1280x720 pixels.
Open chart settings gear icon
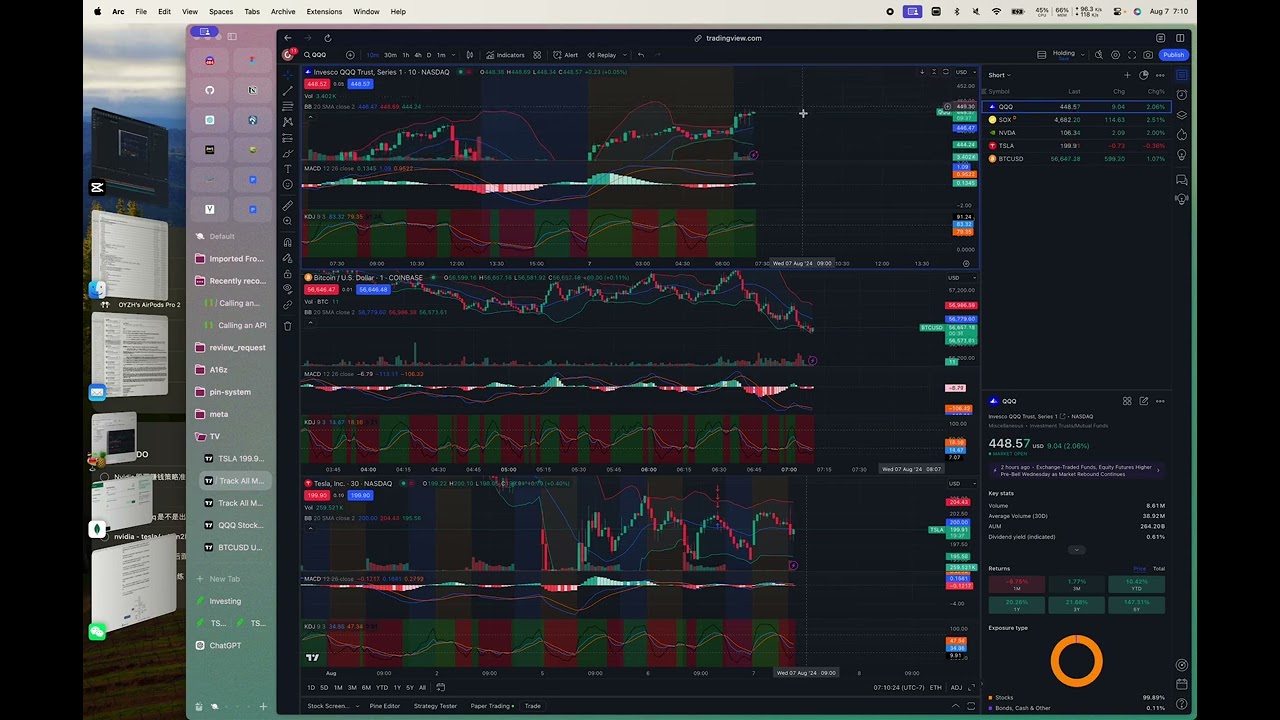(x=1116, y=55)
